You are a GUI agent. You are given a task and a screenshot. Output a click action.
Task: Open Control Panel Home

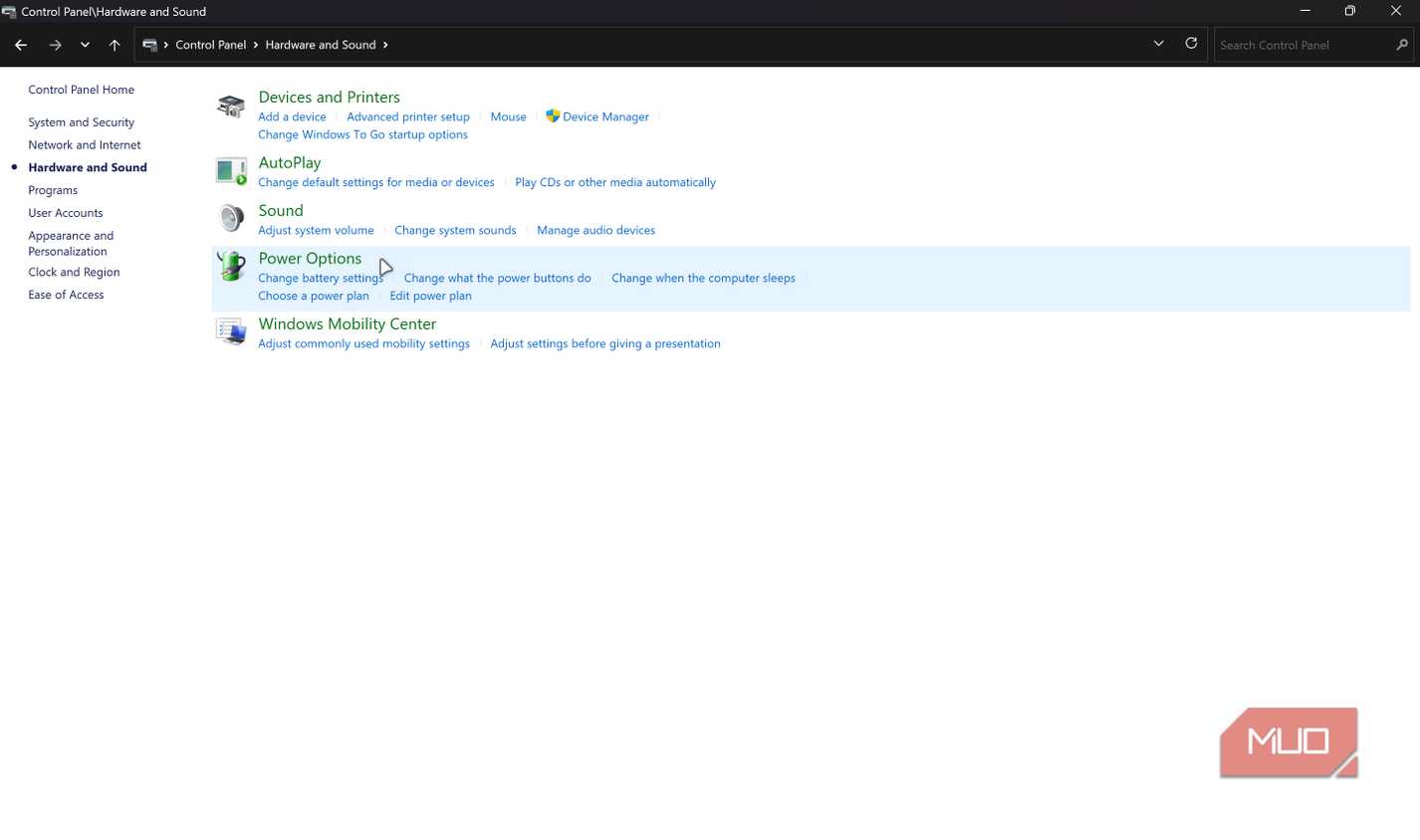(x=82, y=90)
